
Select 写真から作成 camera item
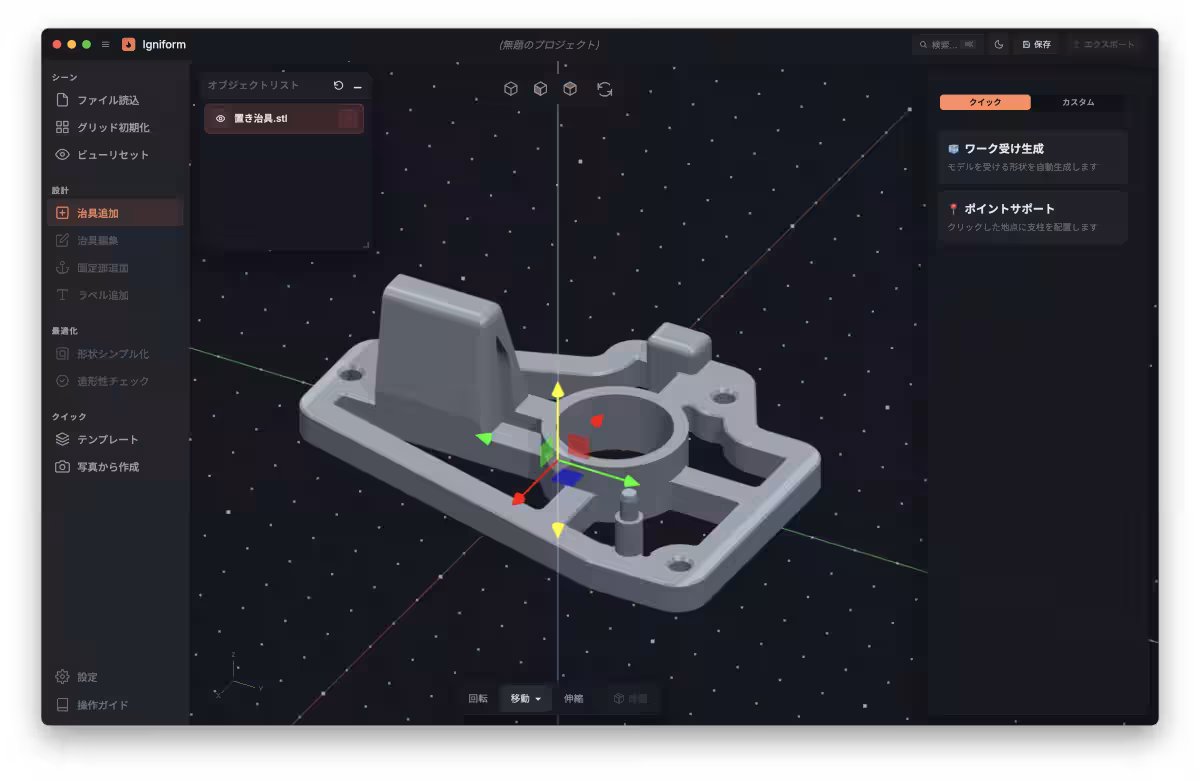coord(115,467)
